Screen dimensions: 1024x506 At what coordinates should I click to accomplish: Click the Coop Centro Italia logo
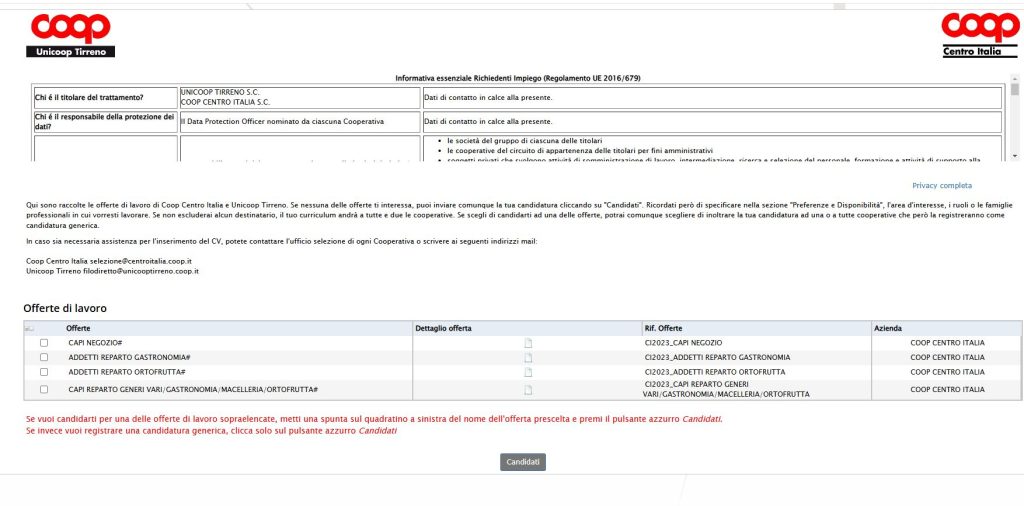pyautogui.click(x=980, y=35)
